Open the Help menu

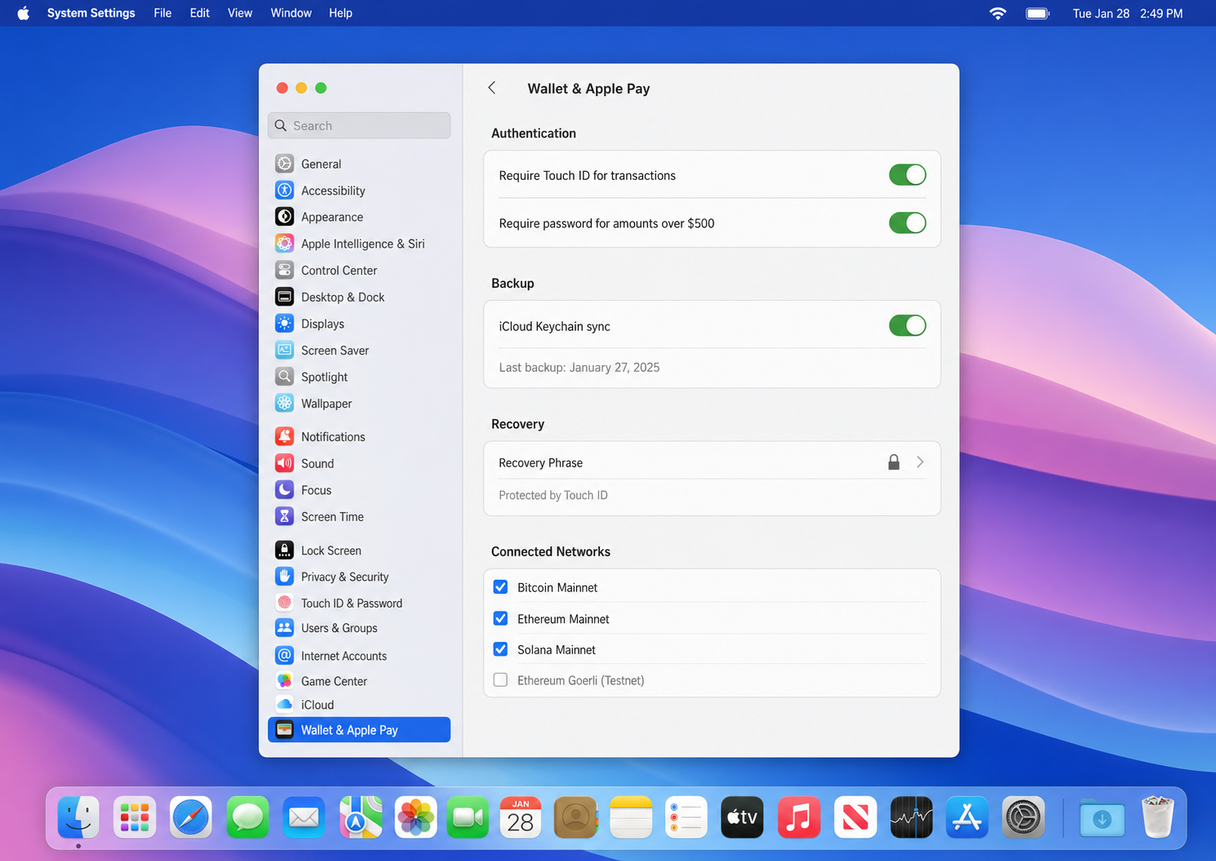[341, 13]
